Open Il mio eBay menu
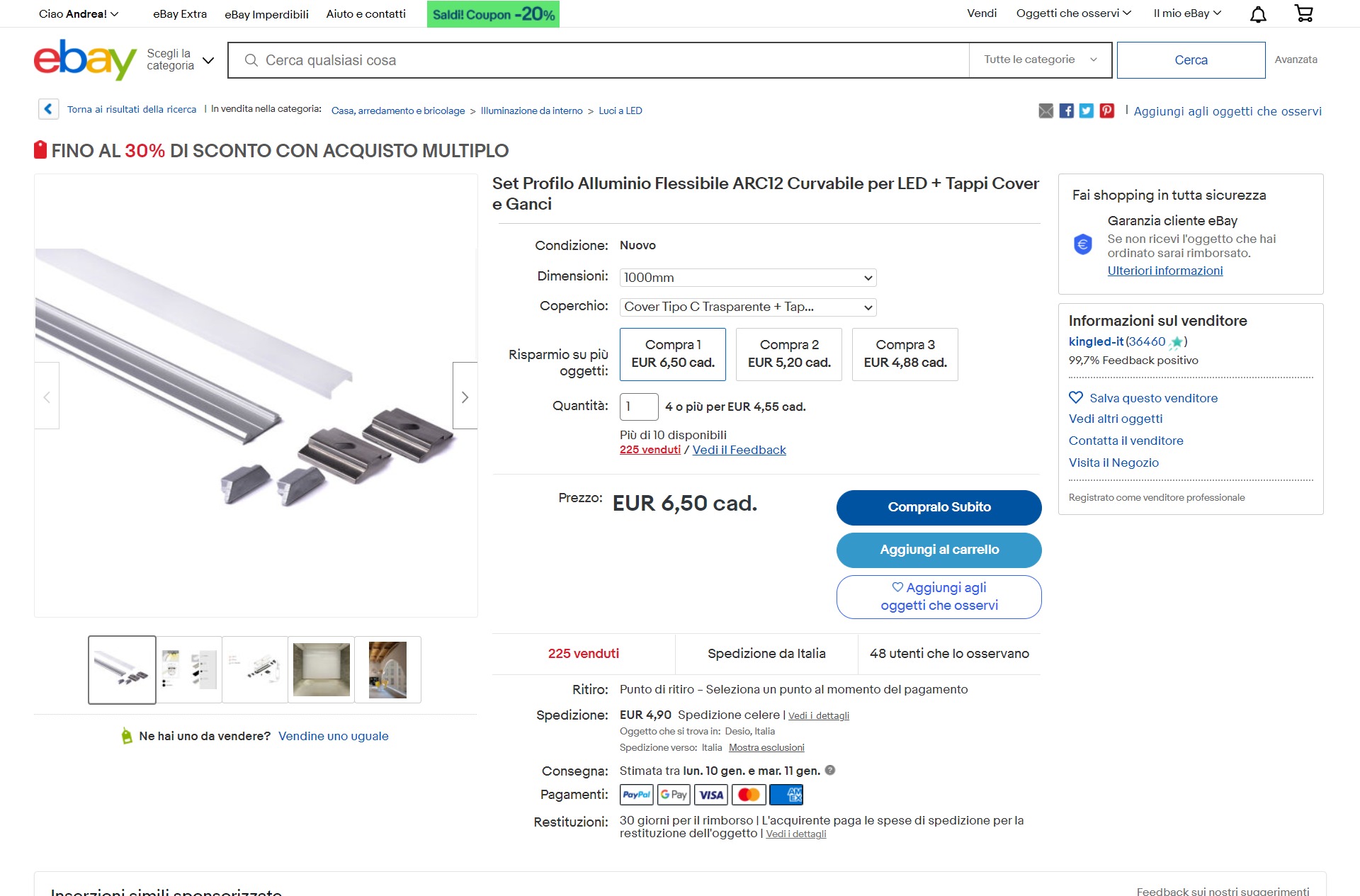Image resolution: width=1360 pixels, height=896 pixels. pyautogui.click(x=1187, y=13)
